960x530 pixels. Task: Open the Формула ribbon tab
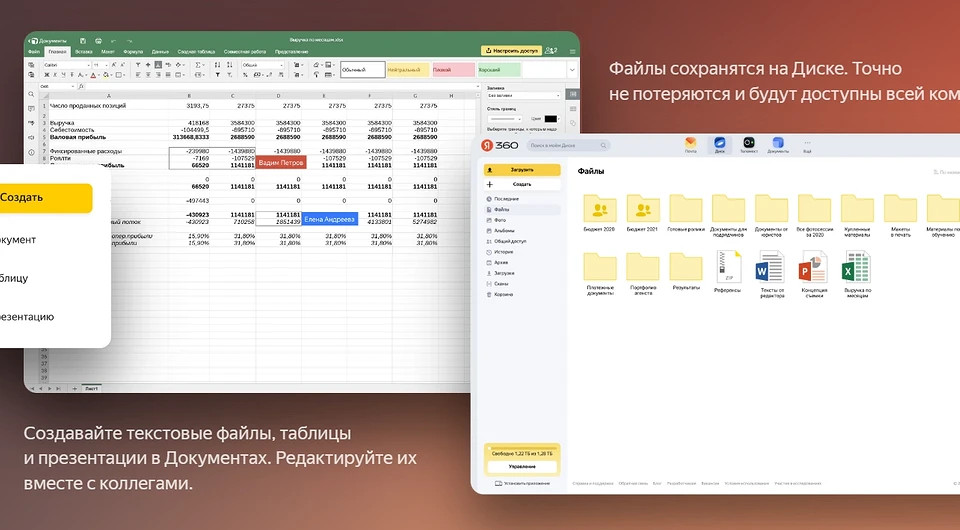tap(133, 51)
